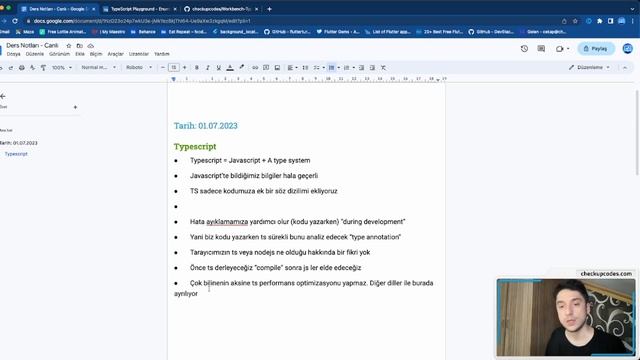This screenshot has width=640, height=360.
Task: Open the comments history icon
Action: tap(541, 49)
